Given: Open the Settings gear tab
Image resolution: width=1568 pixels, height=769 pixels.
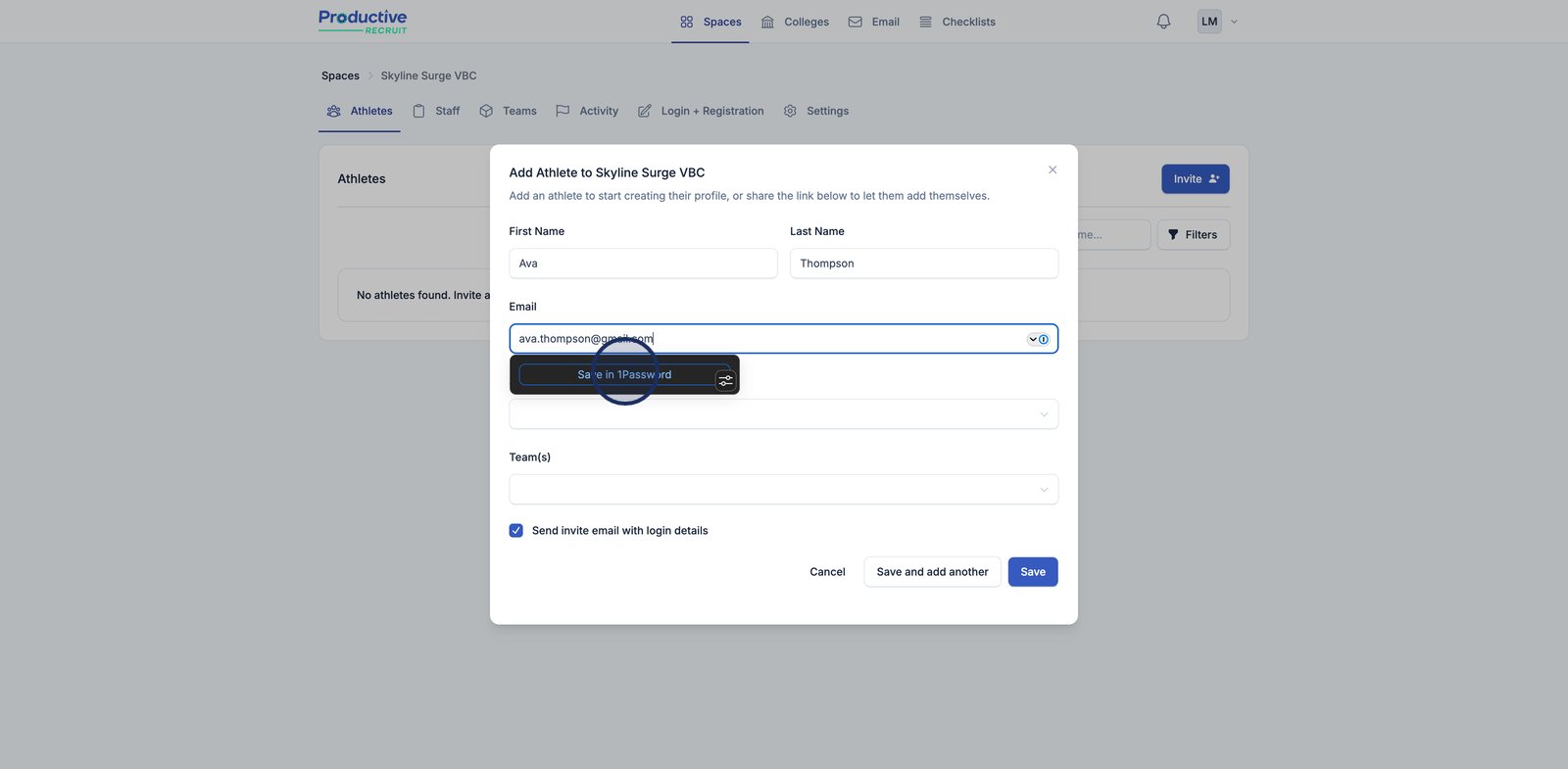Looking at the screenshot, I should pyautogui.click(x=816, y=112).
